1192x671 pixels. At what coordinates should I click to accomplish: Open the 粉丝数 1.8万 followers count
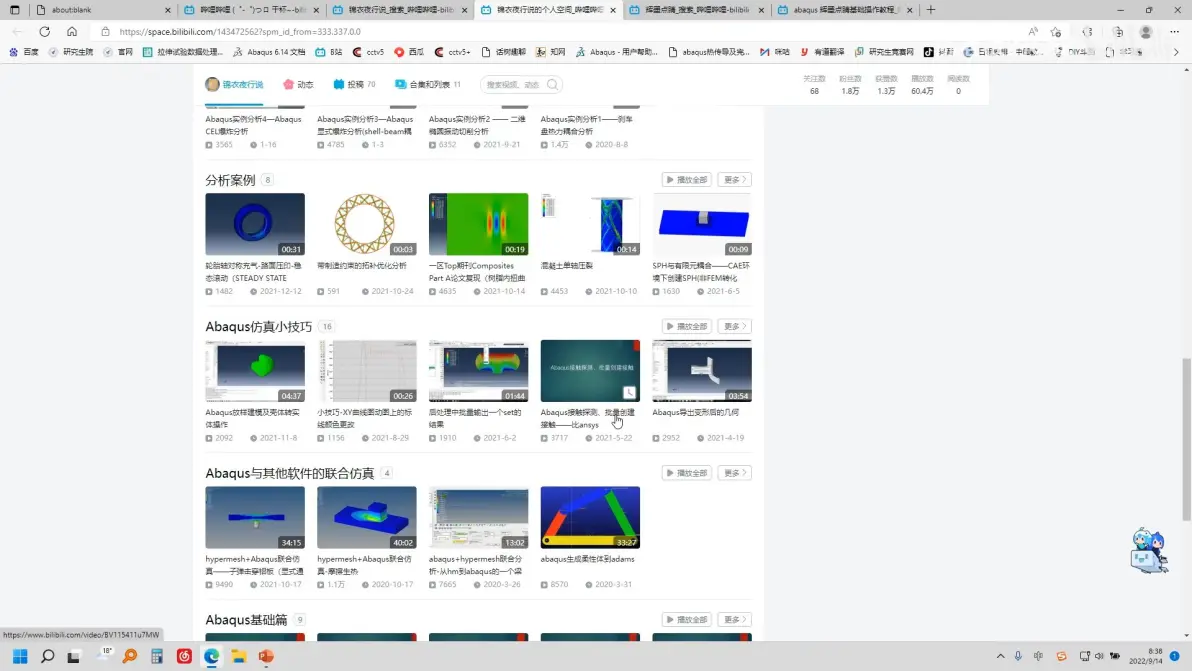pyautogui.click(x=850, y=84)
